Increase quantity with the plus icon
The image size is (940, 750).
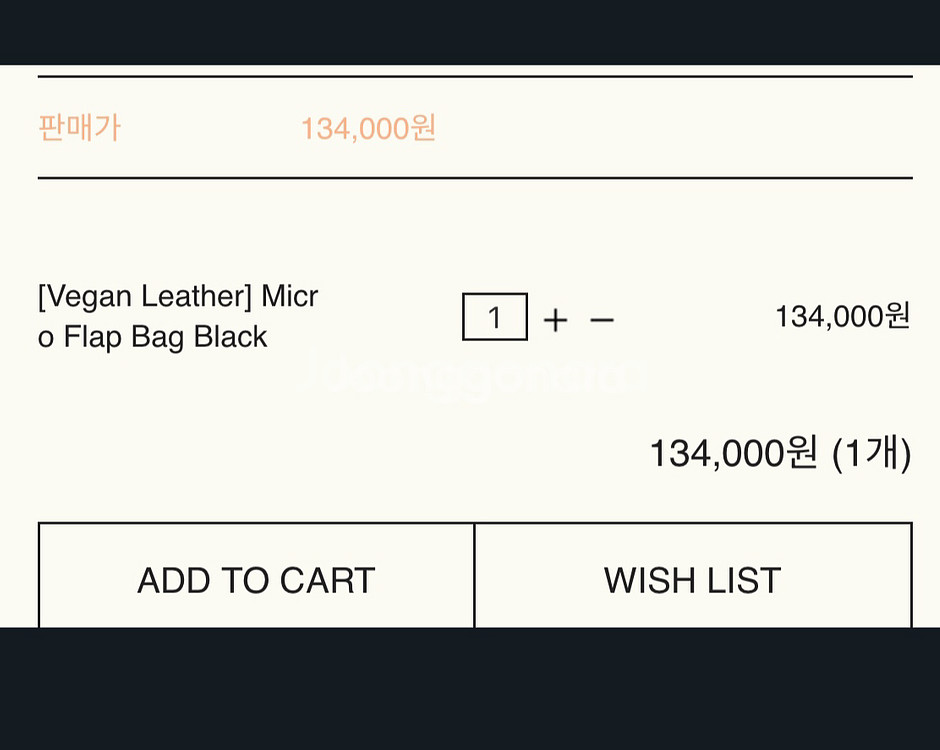pyautogui.click(x=556, y=320)
